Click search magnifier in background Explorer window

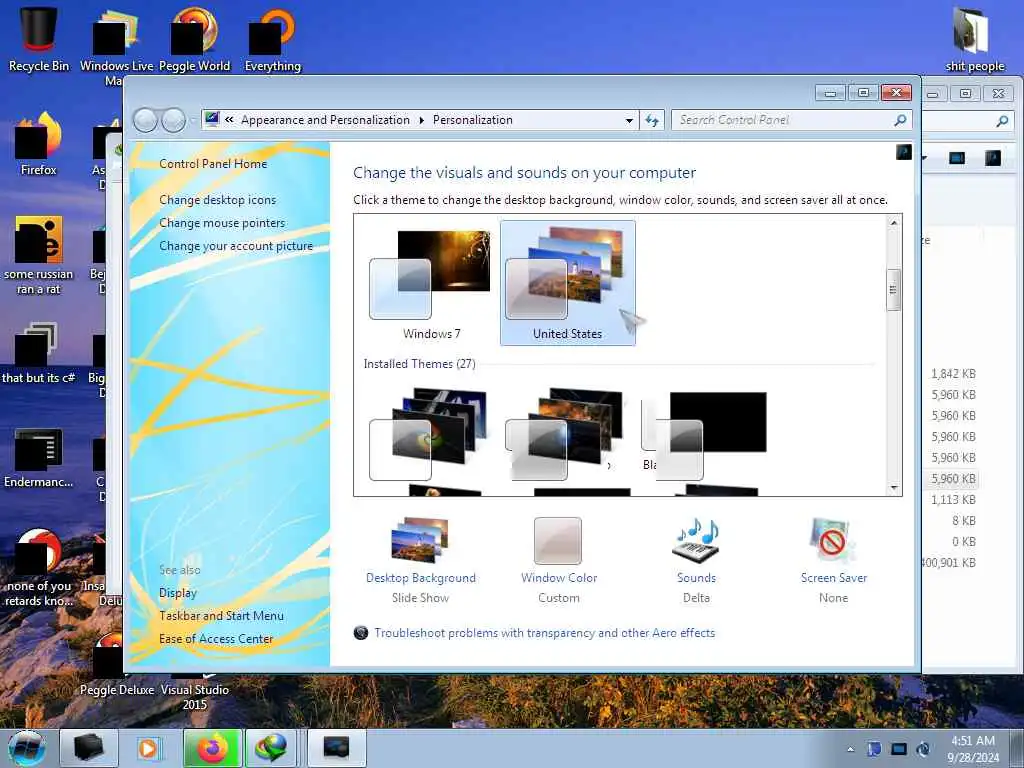(x=1002, y=121)
